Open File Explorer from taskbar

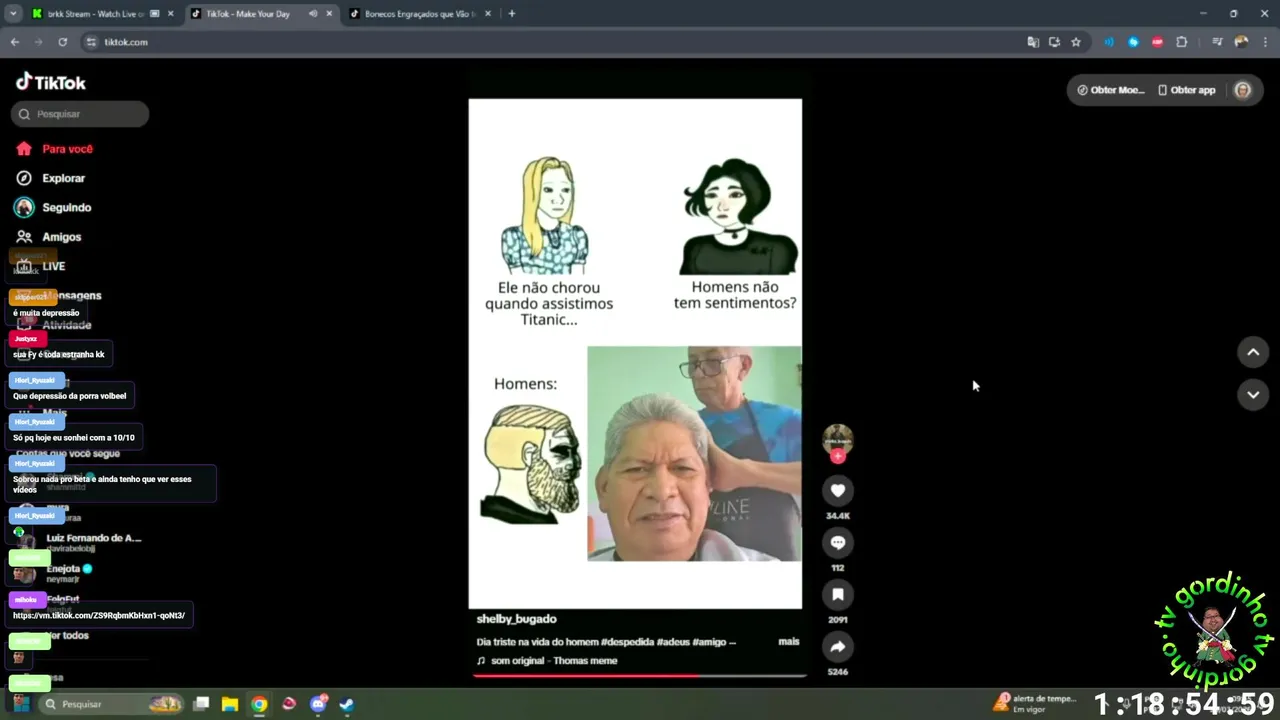230,704
